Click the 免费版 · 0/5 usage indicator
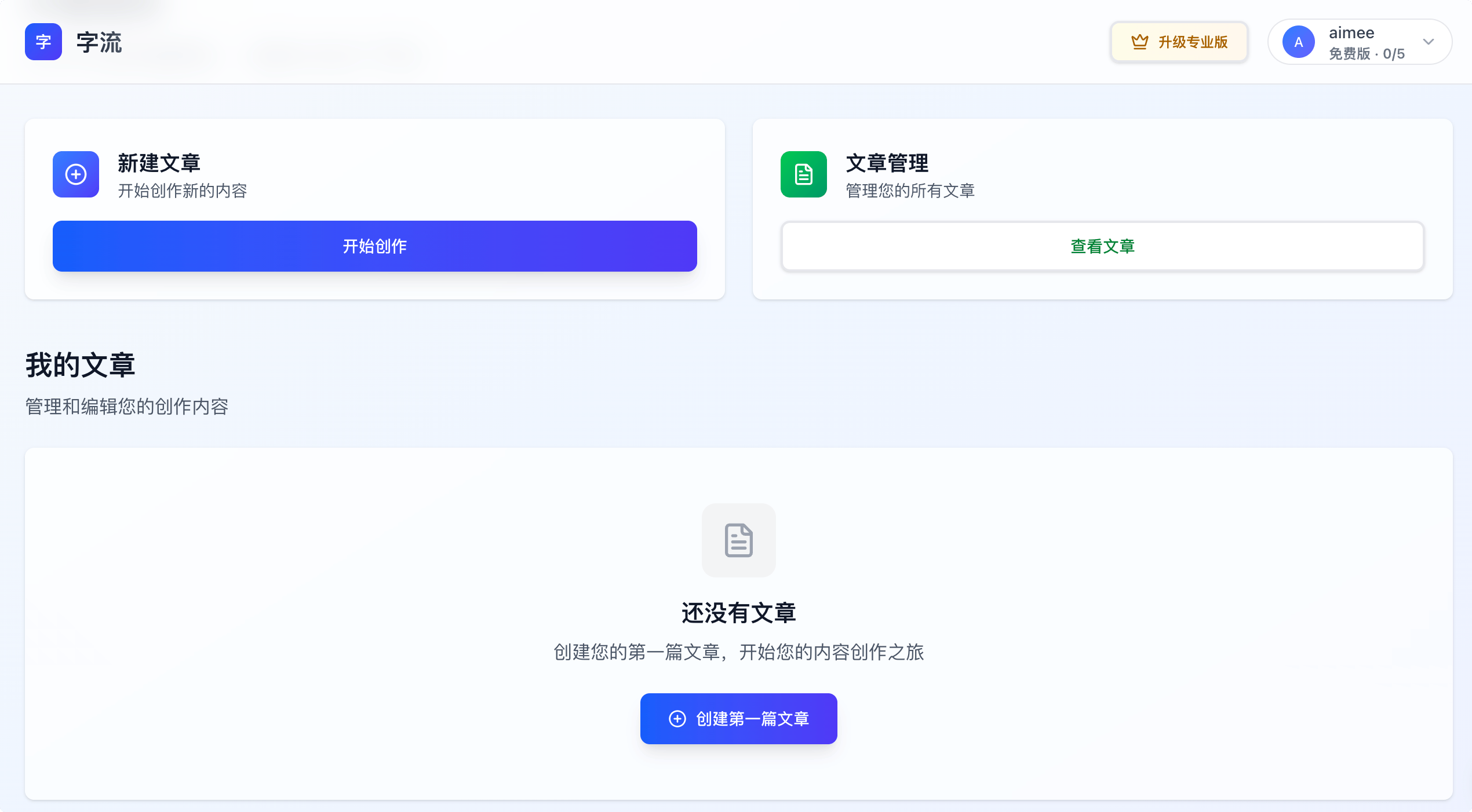The width and height of the screenshot is (1472, 812). pos(1367,53)
